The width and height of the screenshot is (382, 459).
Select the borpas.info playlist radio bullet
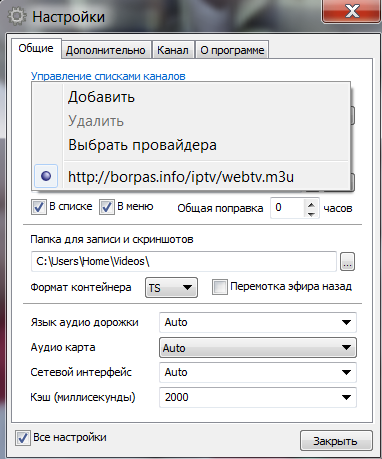46,176
